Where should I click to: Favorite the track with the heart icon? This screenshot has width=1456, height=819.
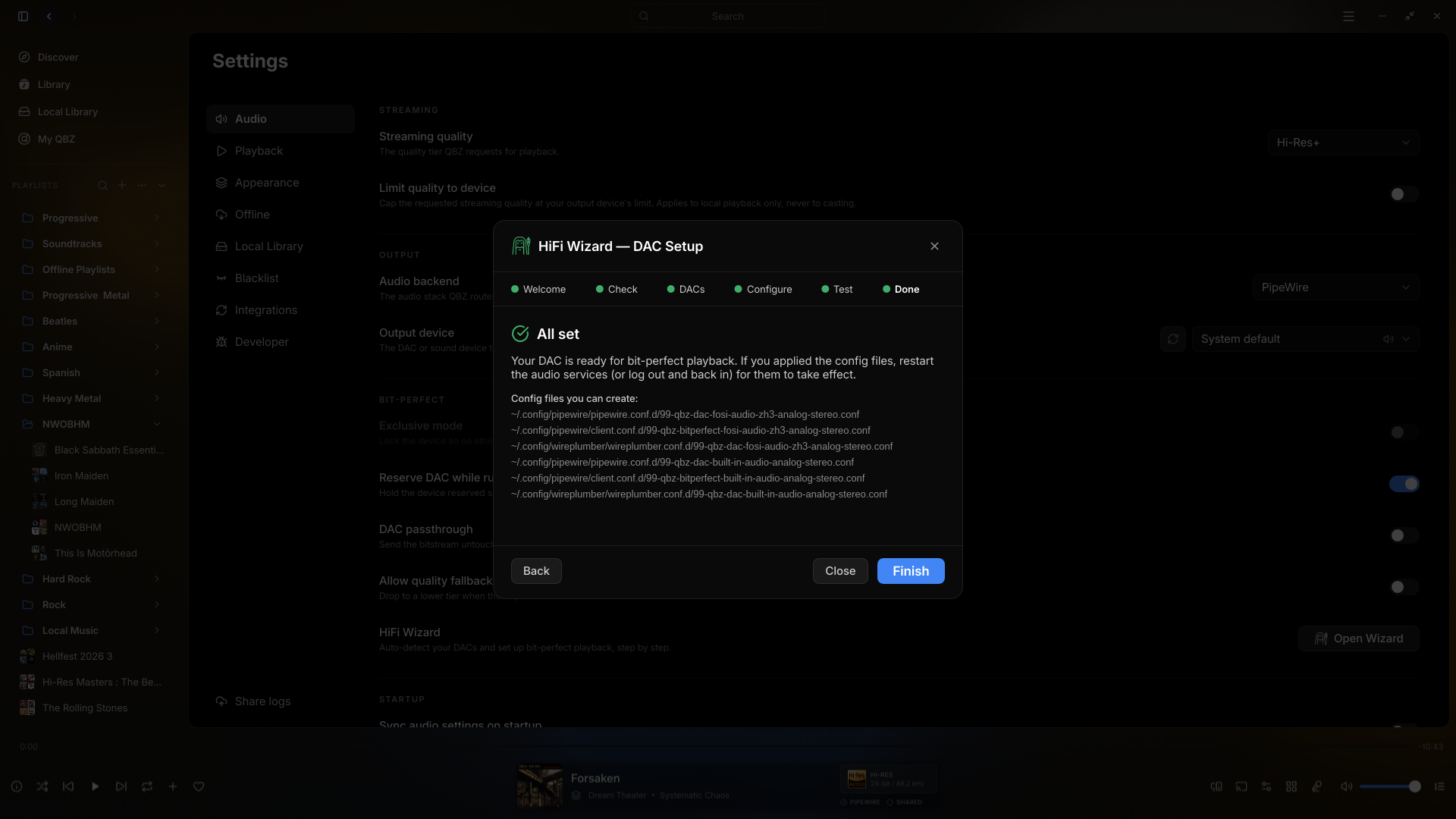[199, 786]
